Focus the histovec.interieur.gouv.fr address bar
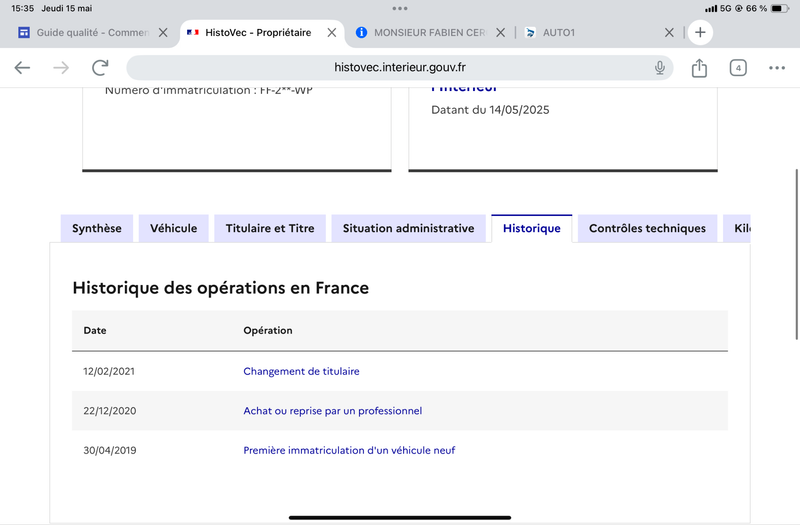This screenshot has width=800, height=525. pyautogui.click(x=399, y=67)
